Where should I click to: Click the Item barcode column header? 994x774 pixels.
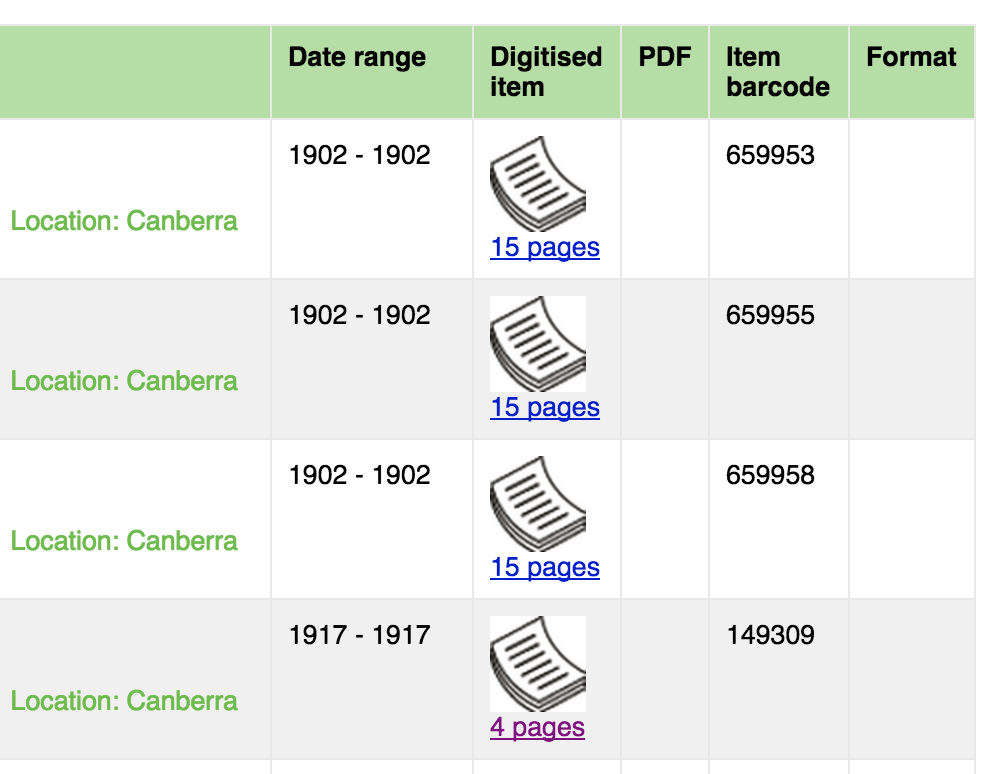778,72
